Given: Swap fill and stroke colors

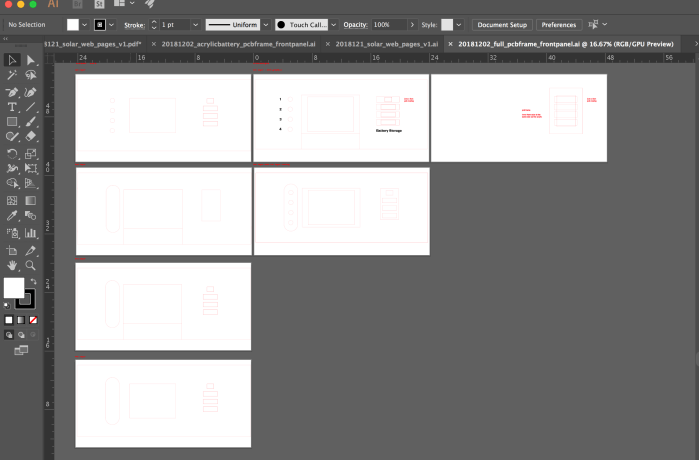Looking at the screenshot, I should 33,281.
